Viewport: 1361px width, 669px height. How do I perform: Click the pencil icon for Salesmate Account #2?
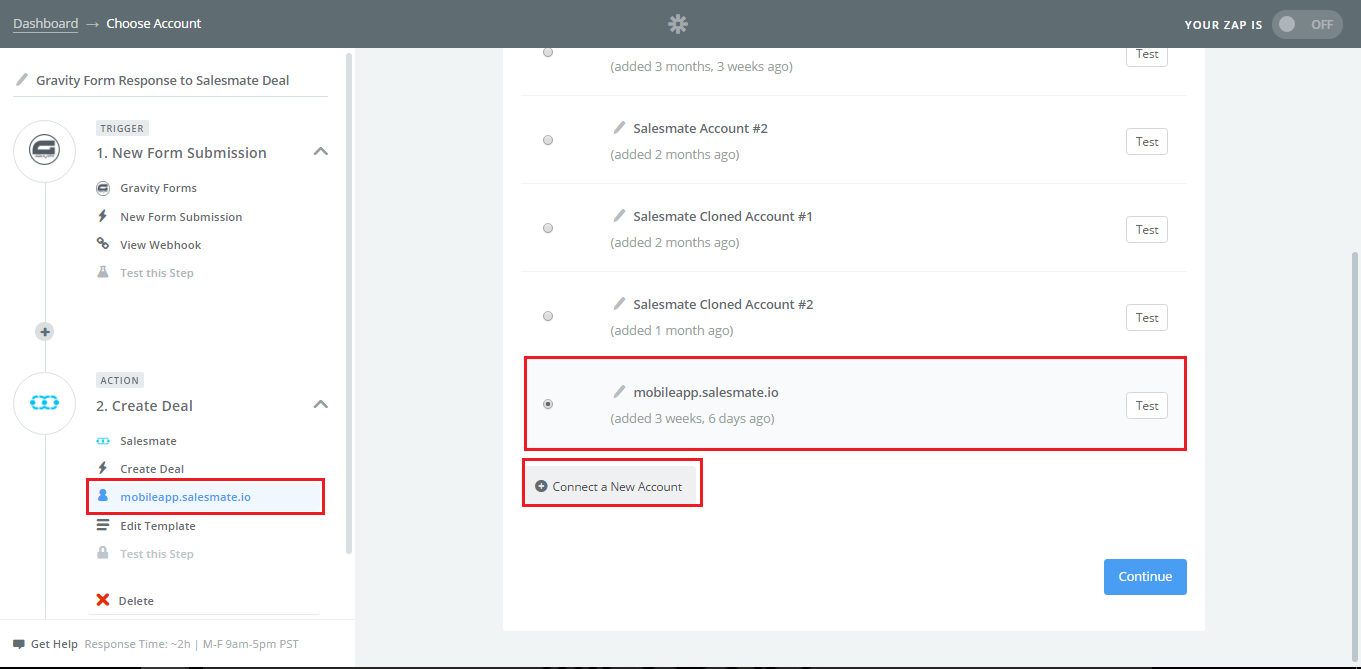point(619,128)
